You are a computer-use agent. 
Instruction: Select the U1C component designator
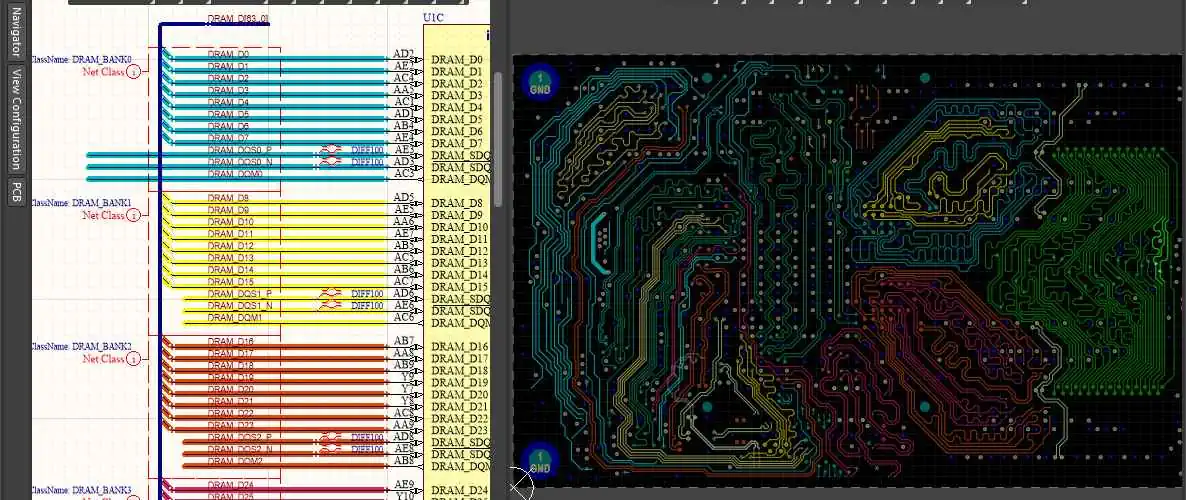[435, 18]
